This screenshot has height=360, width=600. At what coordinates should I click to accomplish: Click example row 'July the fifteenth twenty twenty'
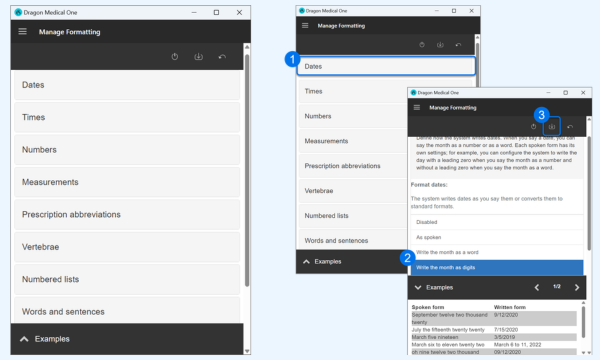pyautogui.click(x=494, y=329)
